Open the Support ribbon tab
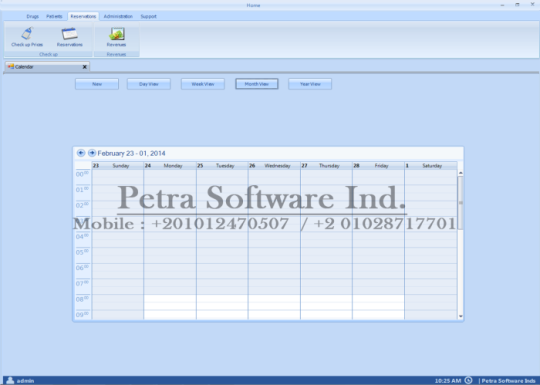The width and height of the screenshot is (540, 385). [x=148, y=16]
